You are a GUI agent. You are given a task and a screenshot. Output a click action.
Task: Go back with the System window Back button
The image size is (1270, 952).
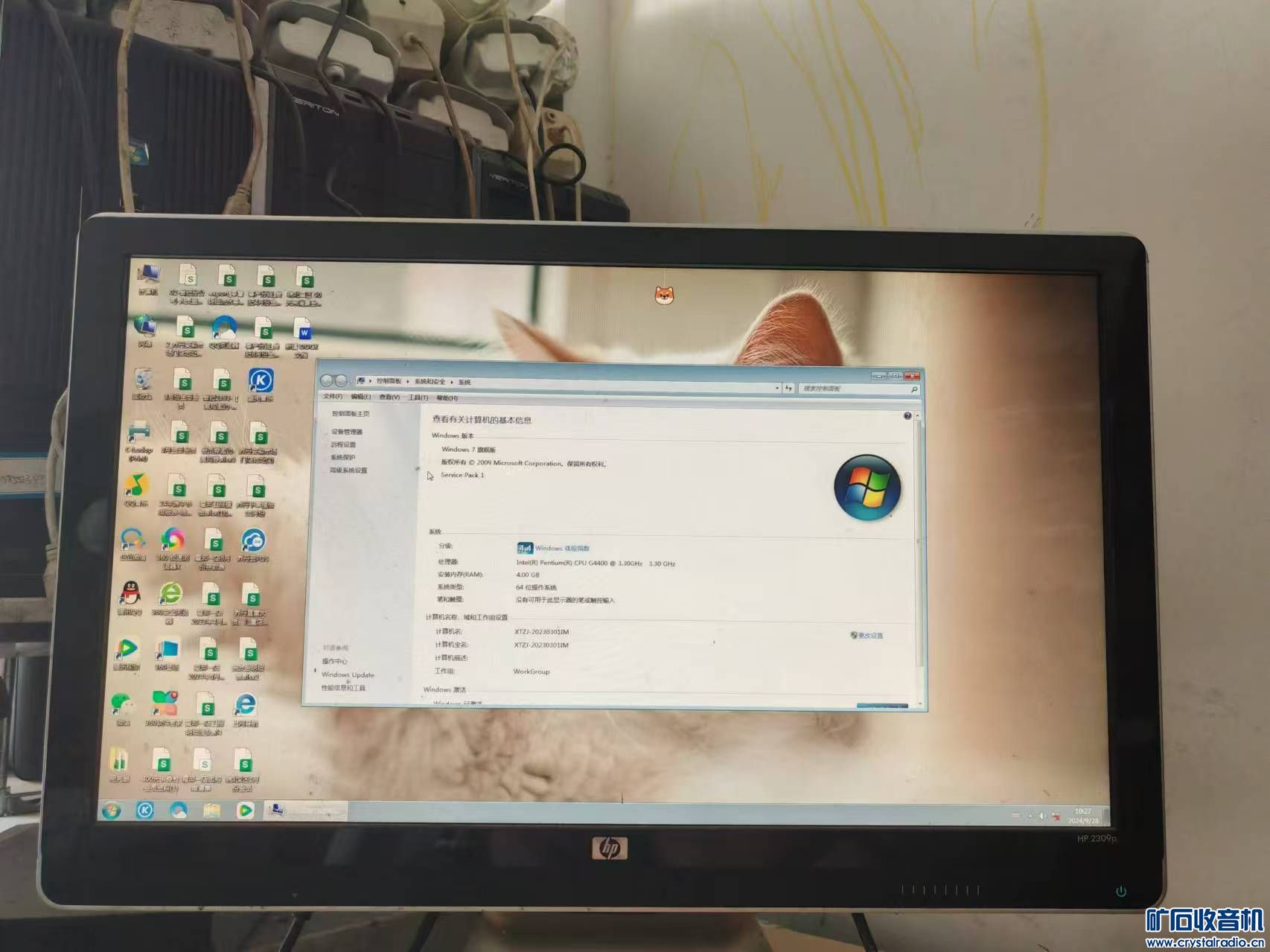[328, 380]
